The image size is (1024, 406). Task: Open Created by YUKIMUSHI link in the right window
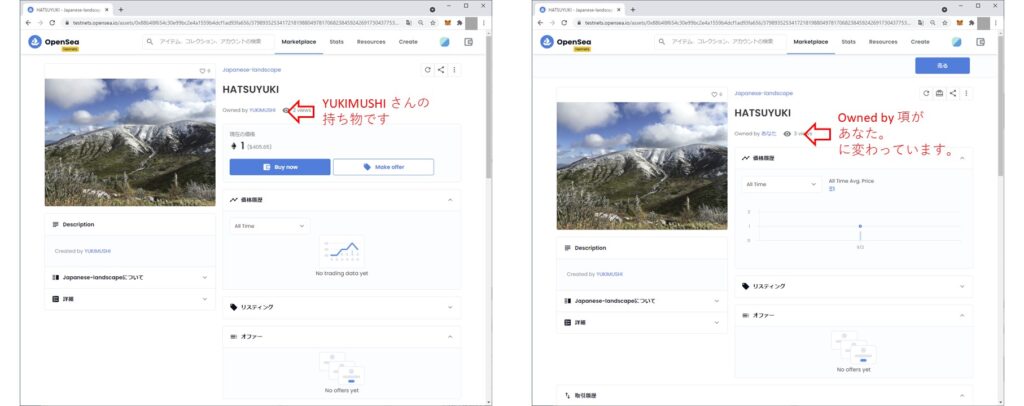pos(609,275)
